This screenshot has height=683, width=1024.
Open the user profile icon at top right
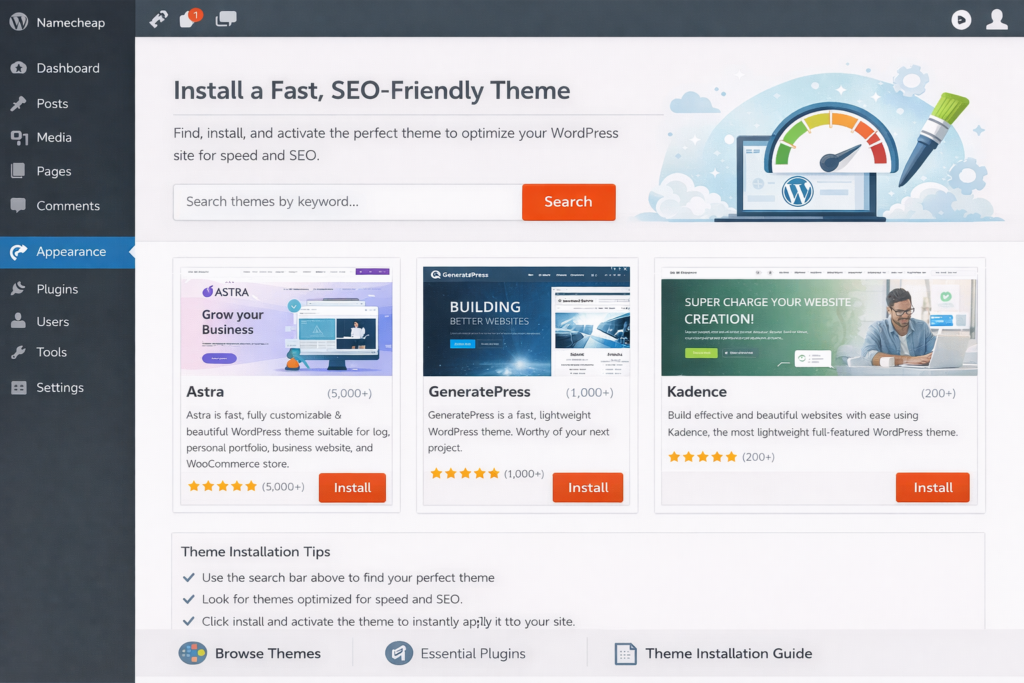[996, 19]
